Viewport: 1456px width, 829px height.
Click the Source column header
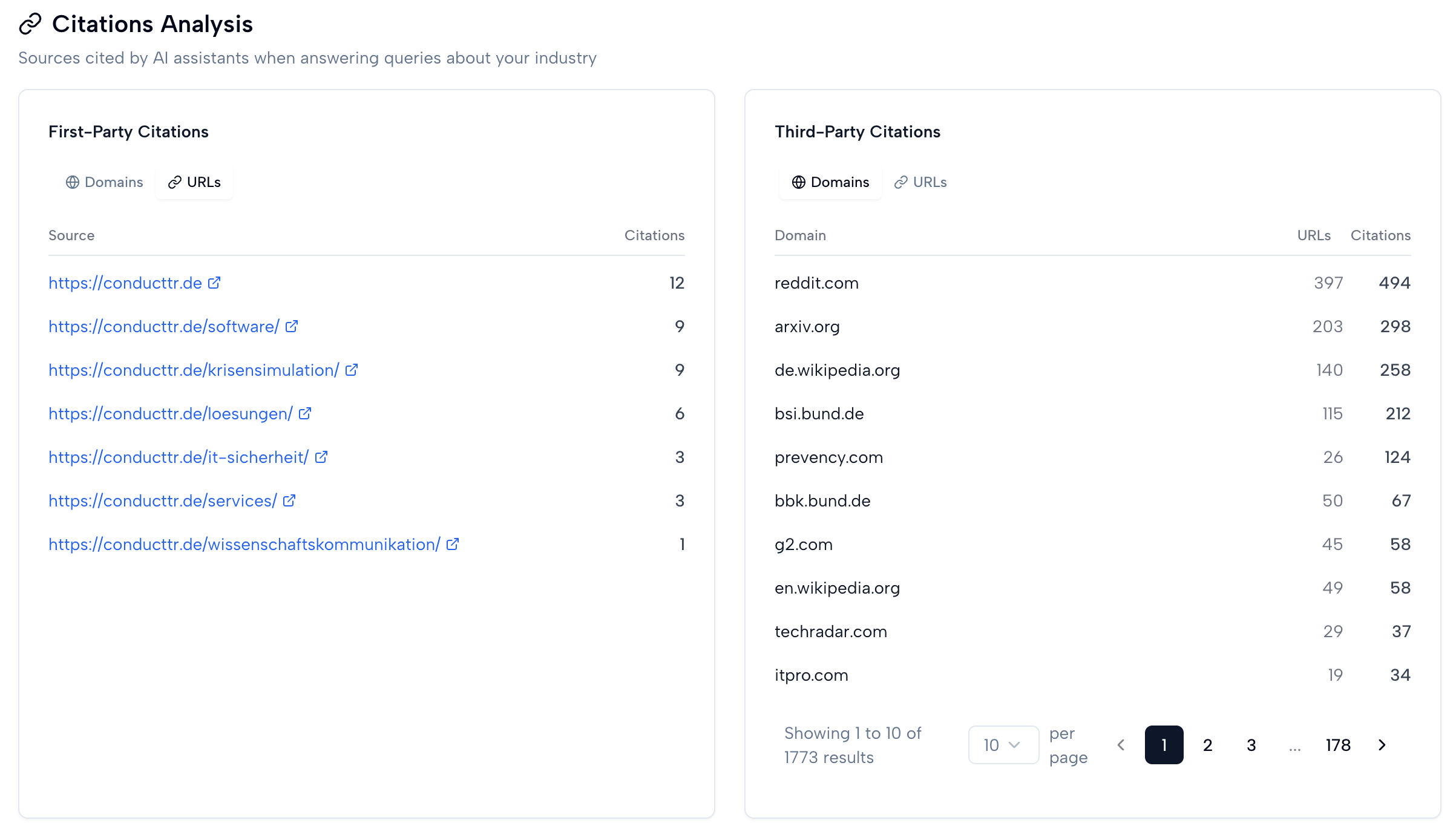tap(71, 235)
